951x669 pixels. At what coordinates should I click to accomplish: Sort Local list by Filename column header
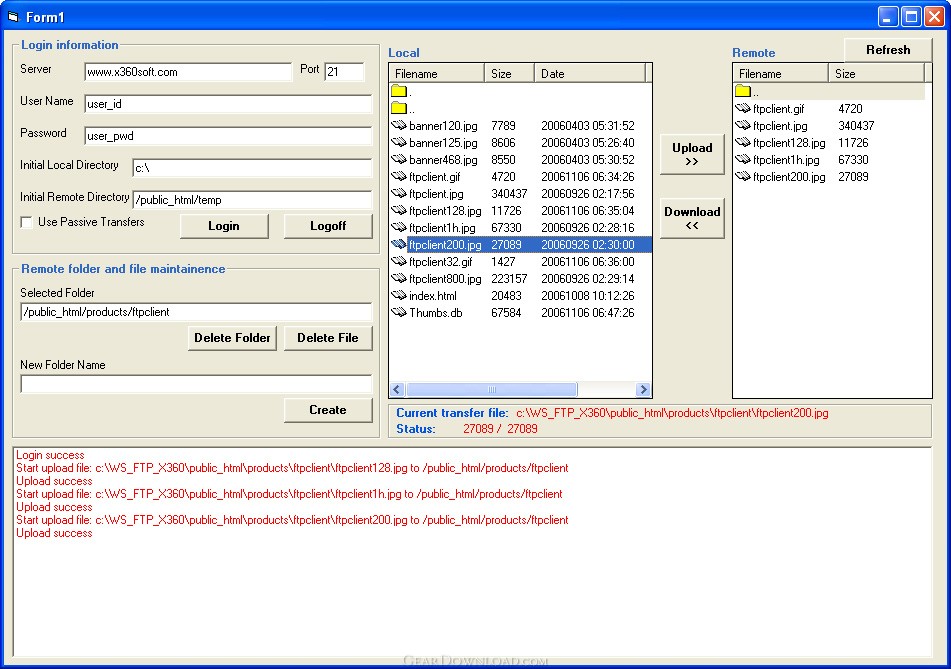click(x=437, y=73)
